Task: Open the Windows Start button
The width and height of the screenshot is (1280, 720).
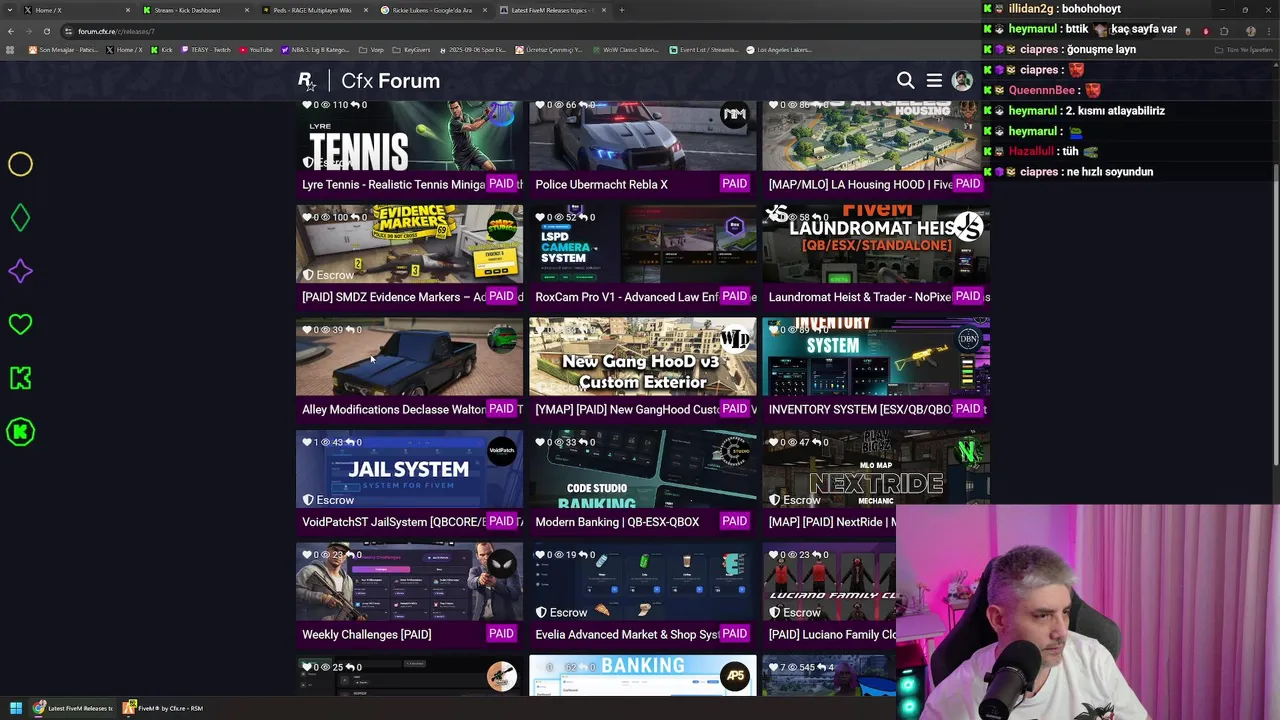Action: coord(16,708)
